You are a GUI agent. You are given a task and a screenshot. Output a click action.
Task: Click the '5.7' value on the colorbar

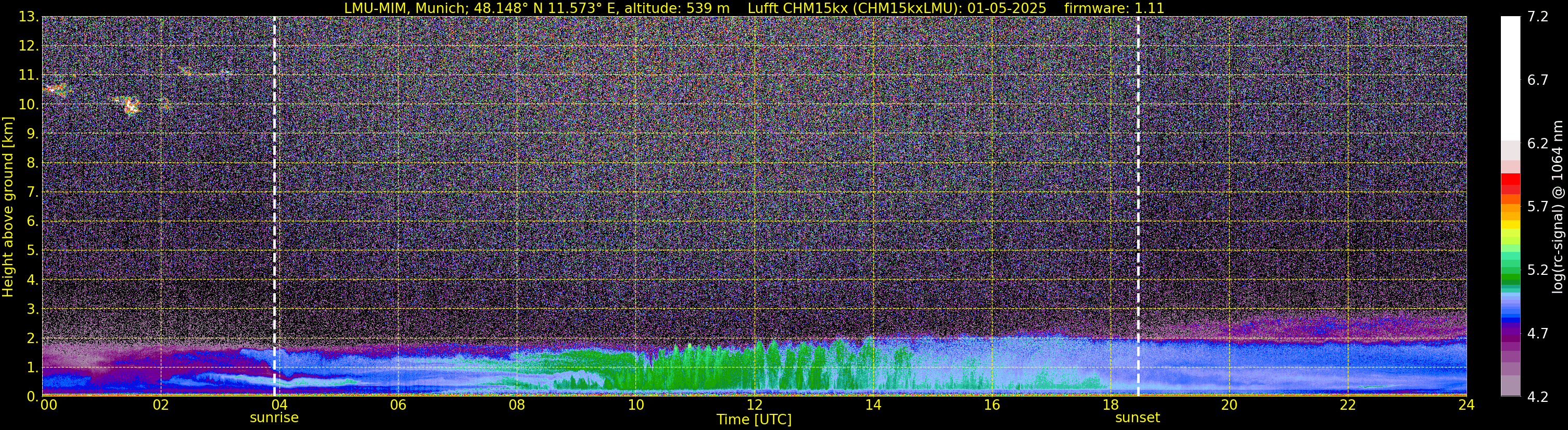(x=1538, y=207)
